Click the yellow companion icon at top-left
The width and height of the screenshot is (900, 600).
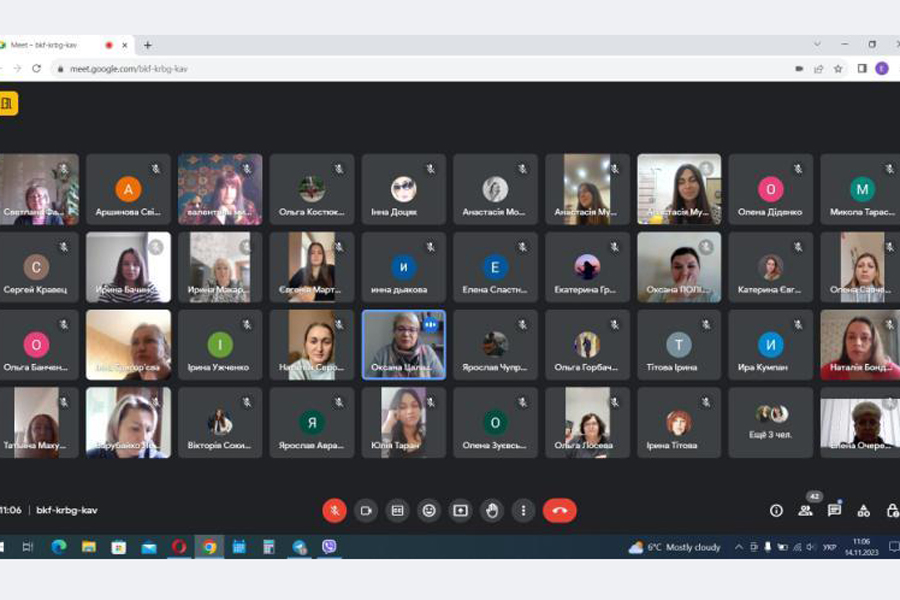(8, 104)
